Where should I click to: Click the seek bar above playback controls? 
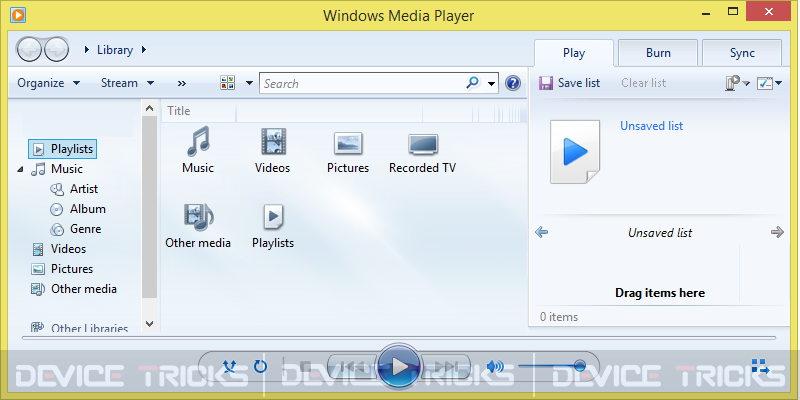pos(399,338)
